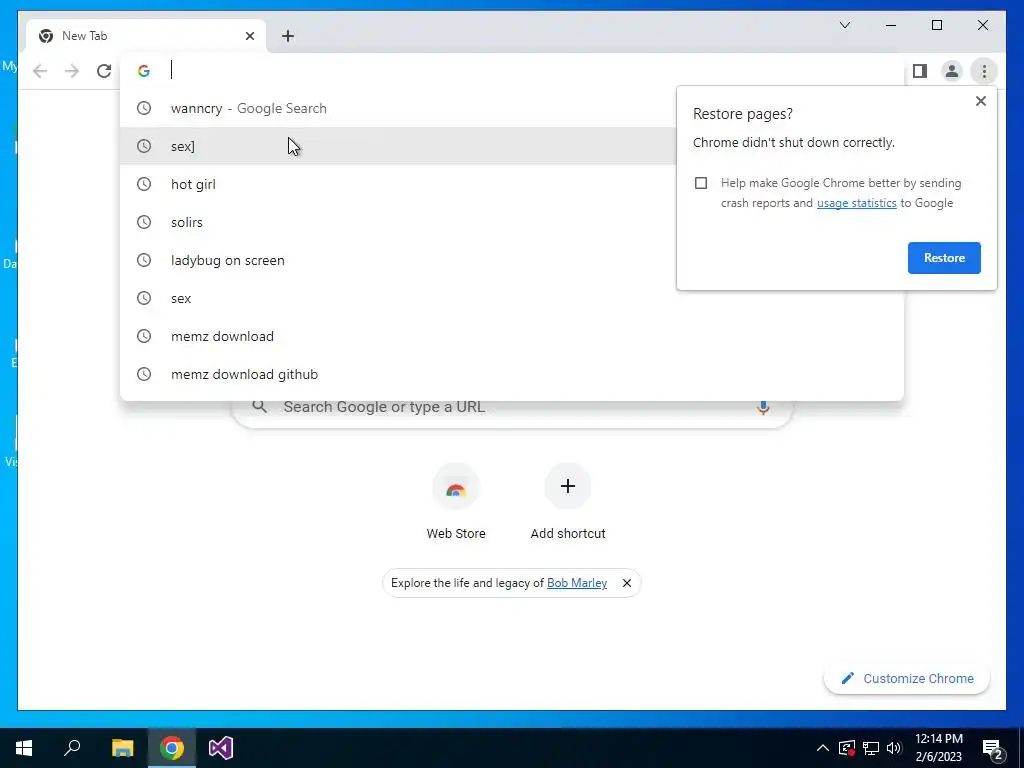Choose the 'ladybug on screen' suggestion

[397, 260]
